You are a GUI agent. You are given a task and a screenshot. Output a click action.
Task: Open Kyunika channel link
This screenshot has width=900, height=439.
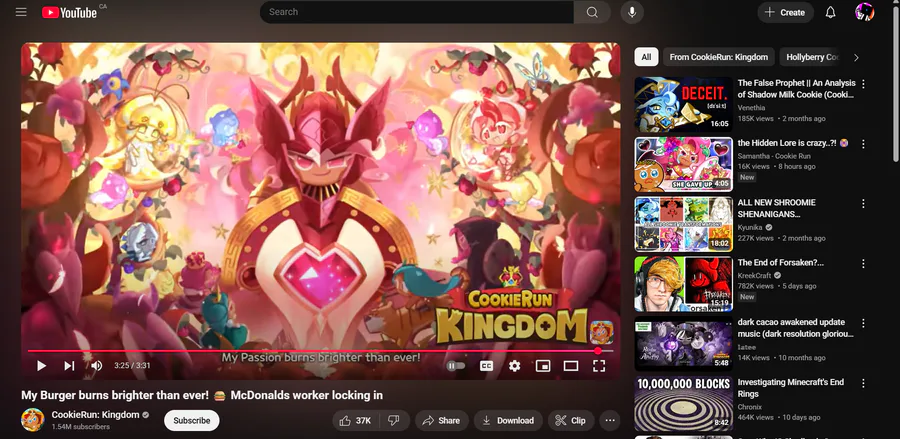tap(750, 227)
